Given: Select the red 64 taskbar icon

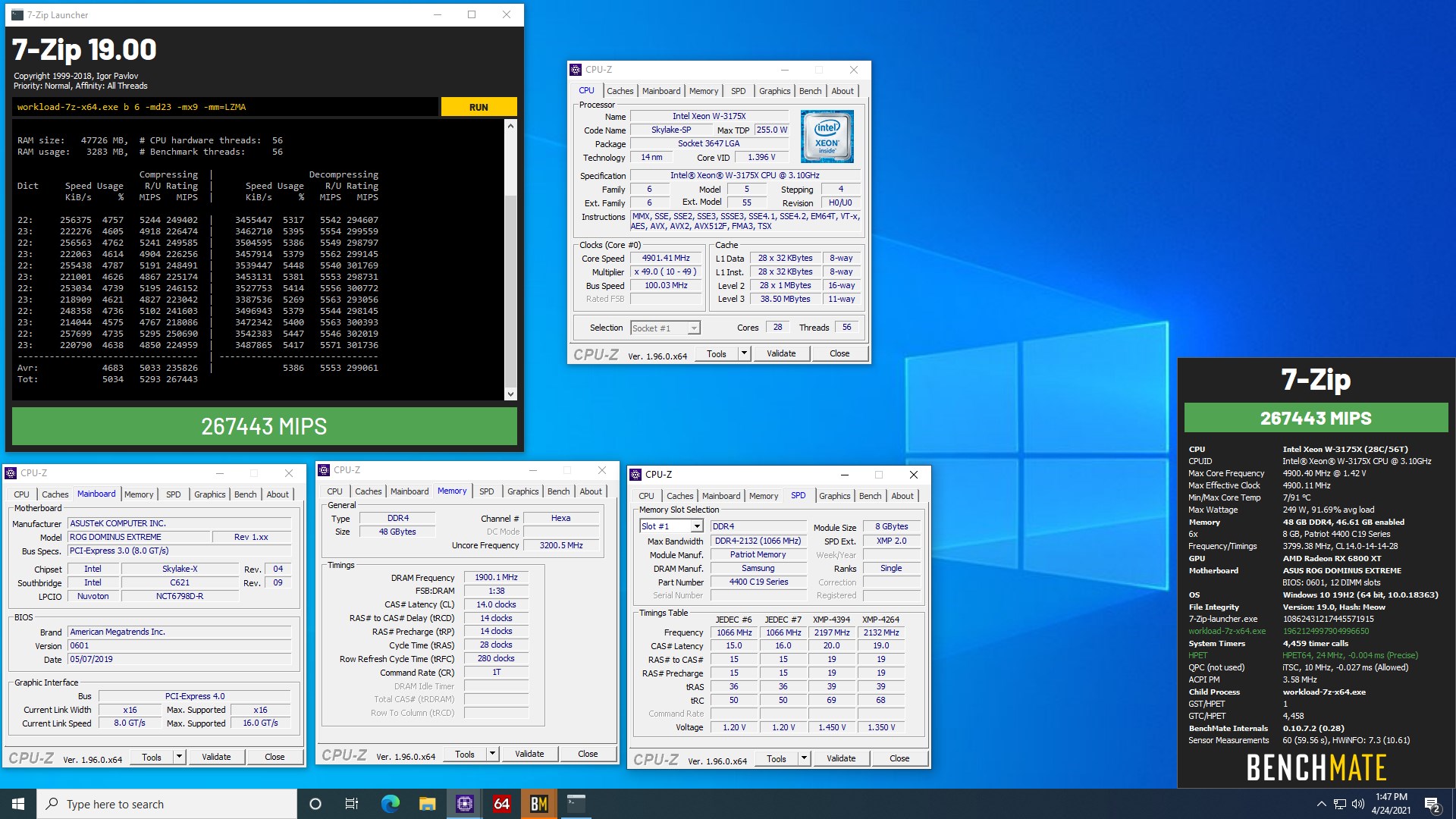Looking at the screenshot, I should point(501,804).
